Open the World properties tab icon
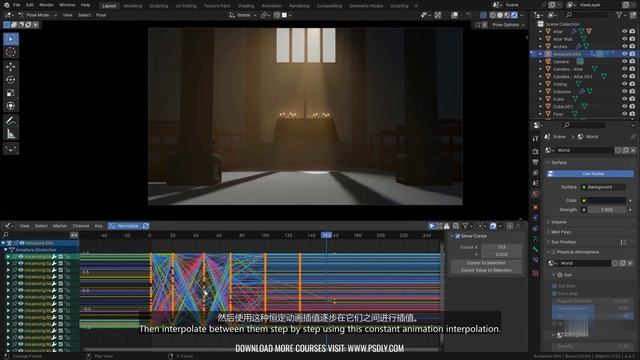The height and width of the screenshot is (360, 640). coord(536,194)
